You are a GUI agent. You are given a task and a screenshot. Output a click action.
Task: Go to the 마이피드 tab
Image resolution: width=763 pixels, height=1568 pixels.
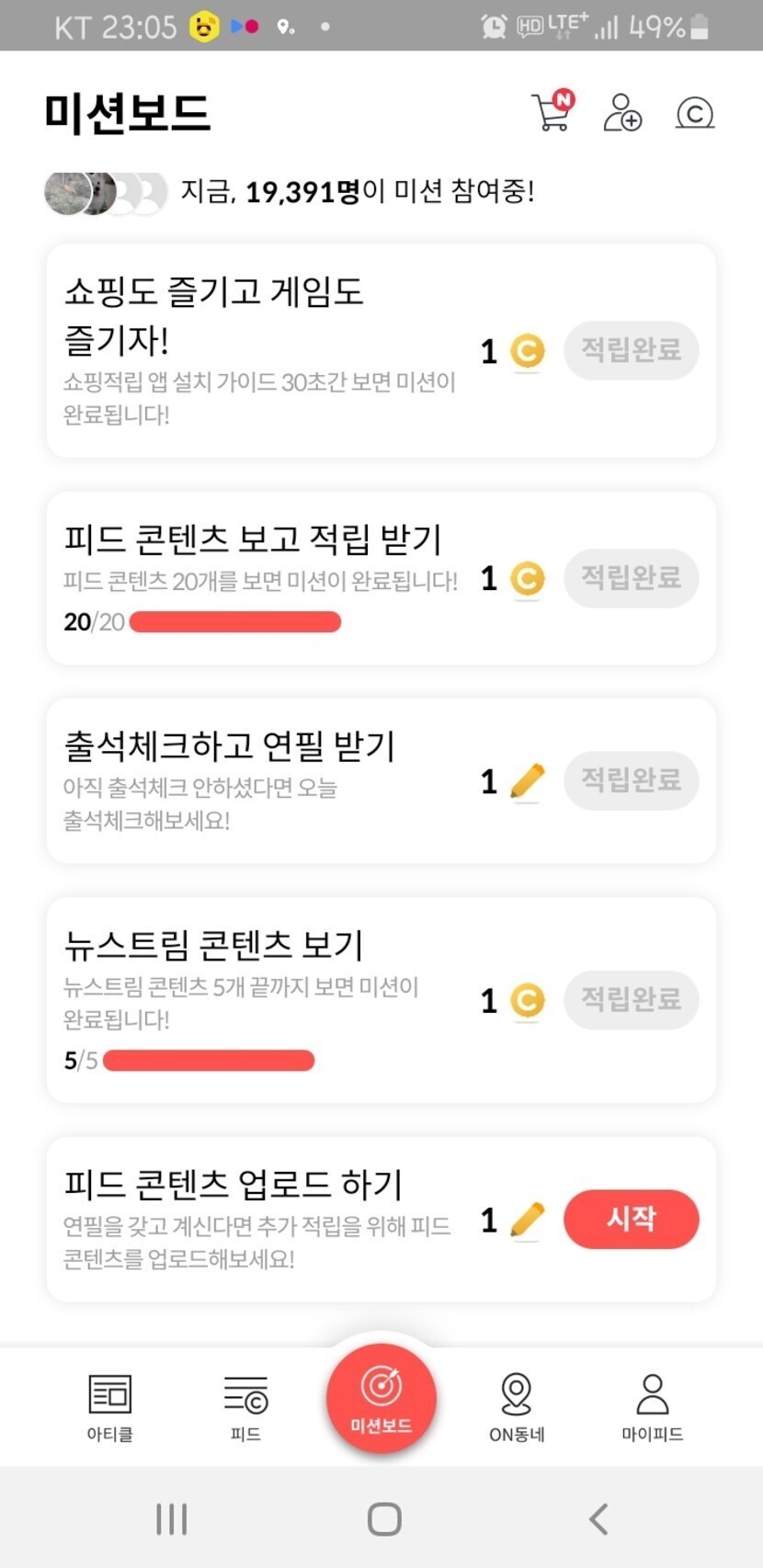click(652, 1406)
